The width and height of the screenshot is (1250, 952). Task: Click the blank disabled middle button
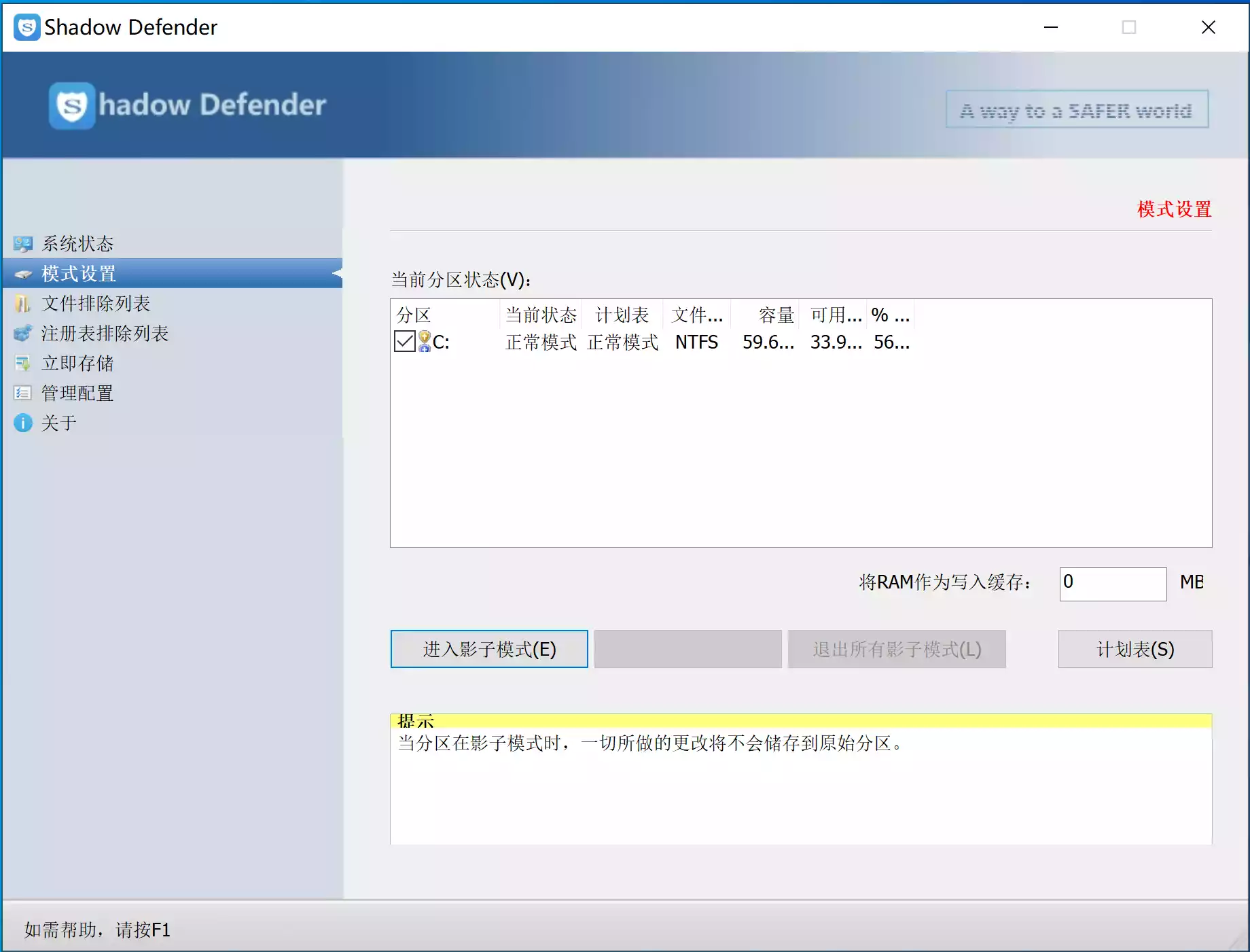(687, 649)
